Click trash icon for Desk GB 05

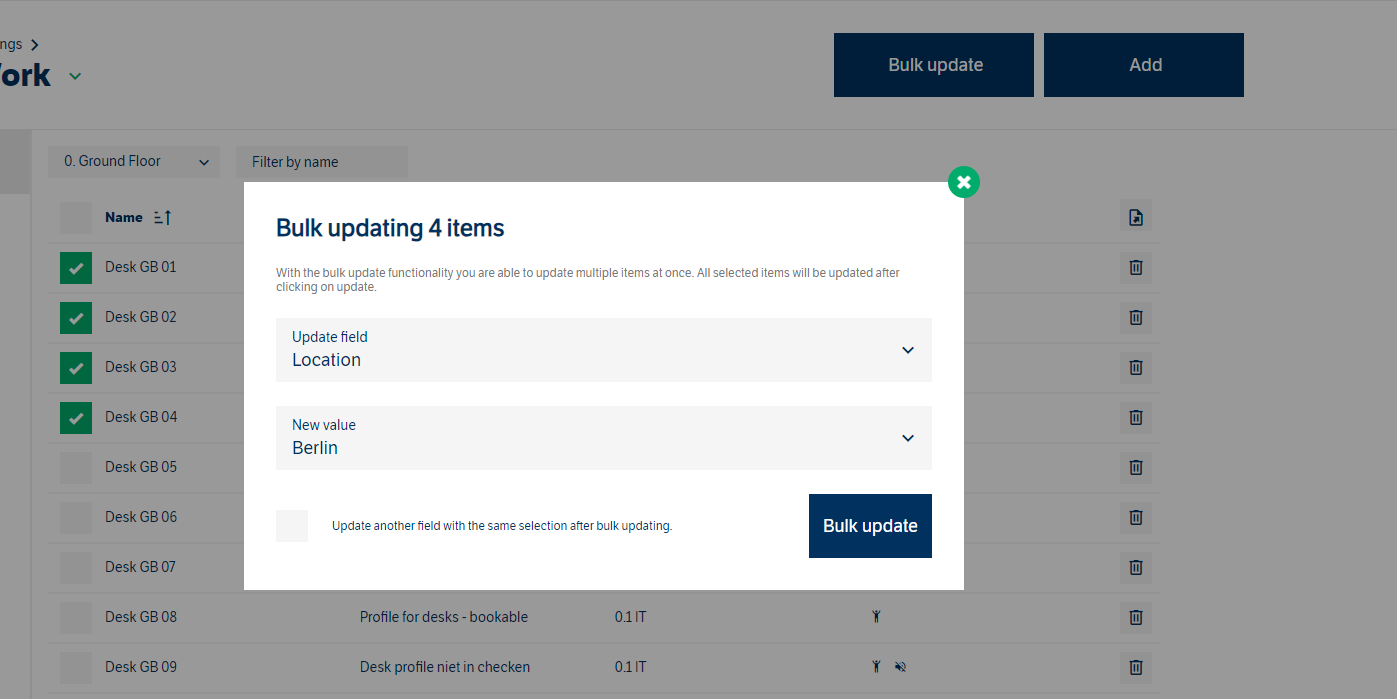[1136, 467]
